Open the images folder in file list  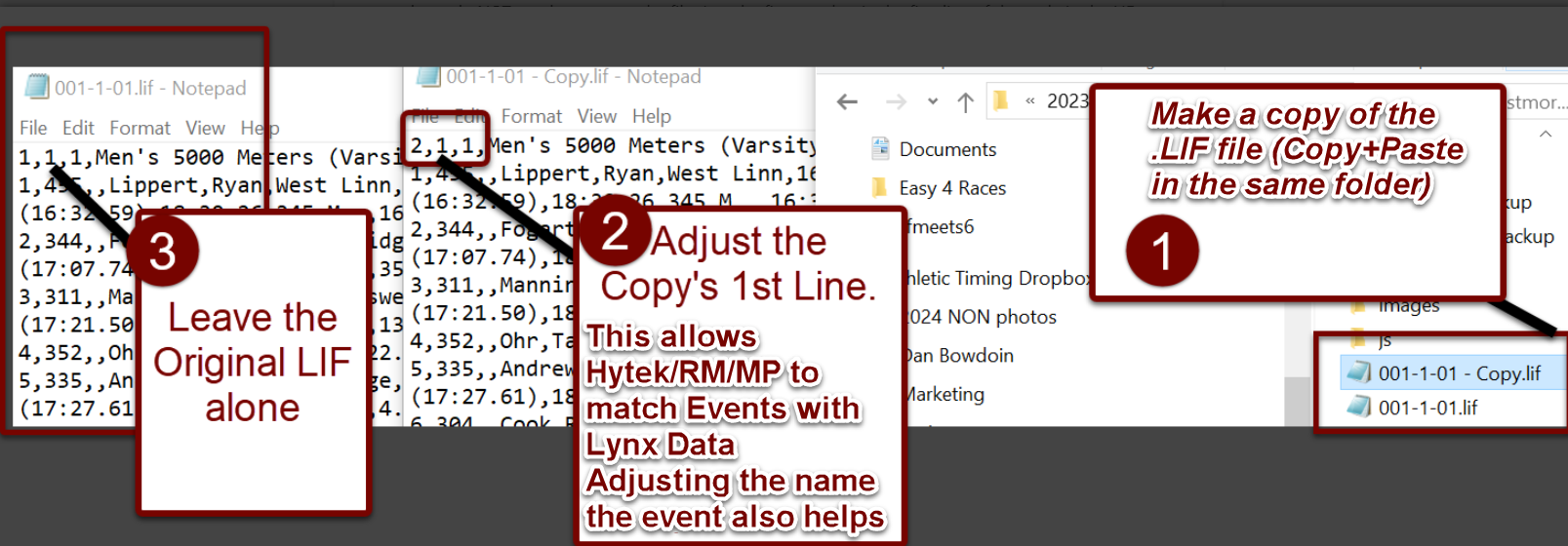(x=1409, y=306)
